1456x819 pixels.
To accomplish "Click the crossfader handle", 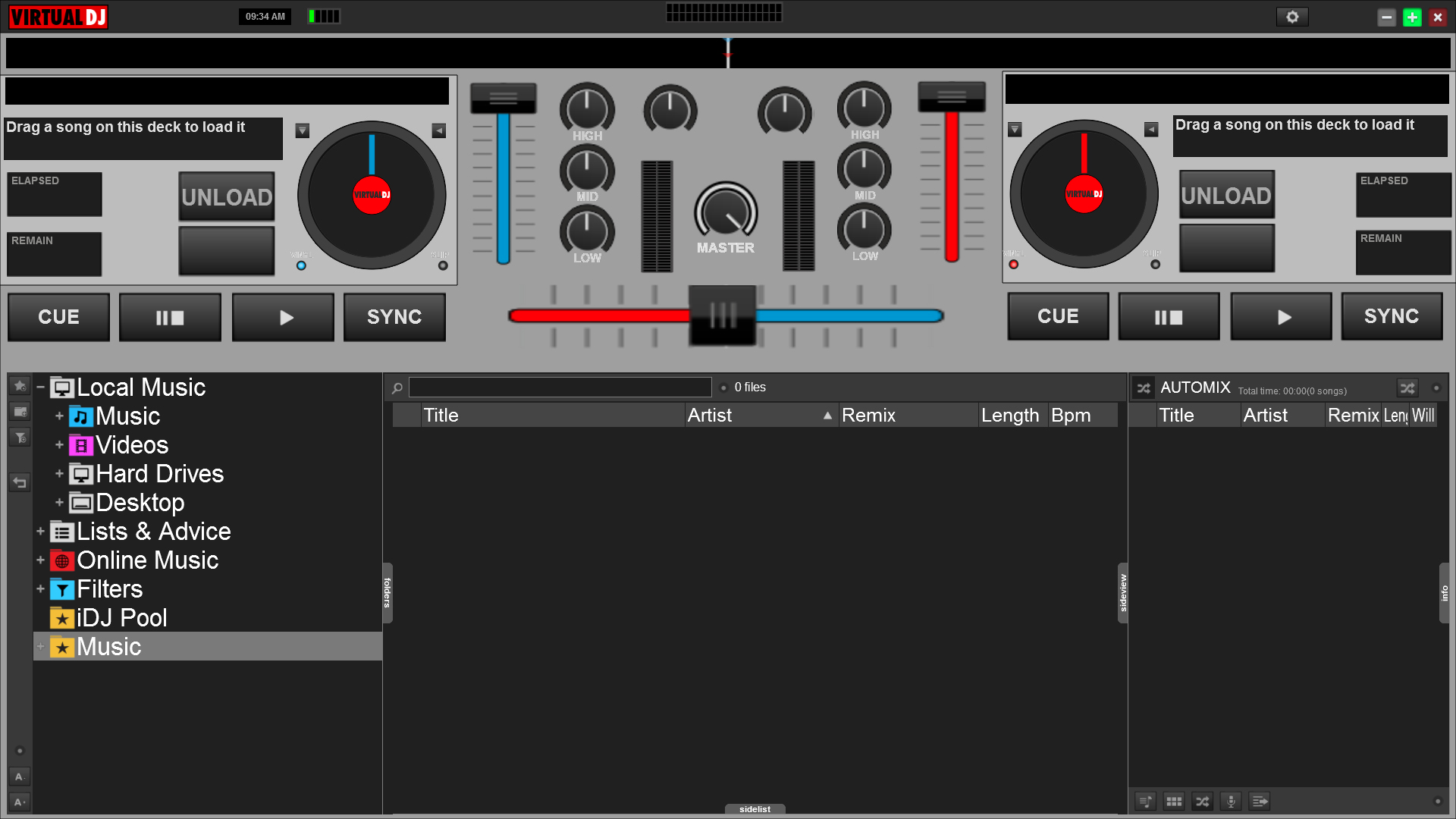I will pyautogui.click(x=722, y=315).
